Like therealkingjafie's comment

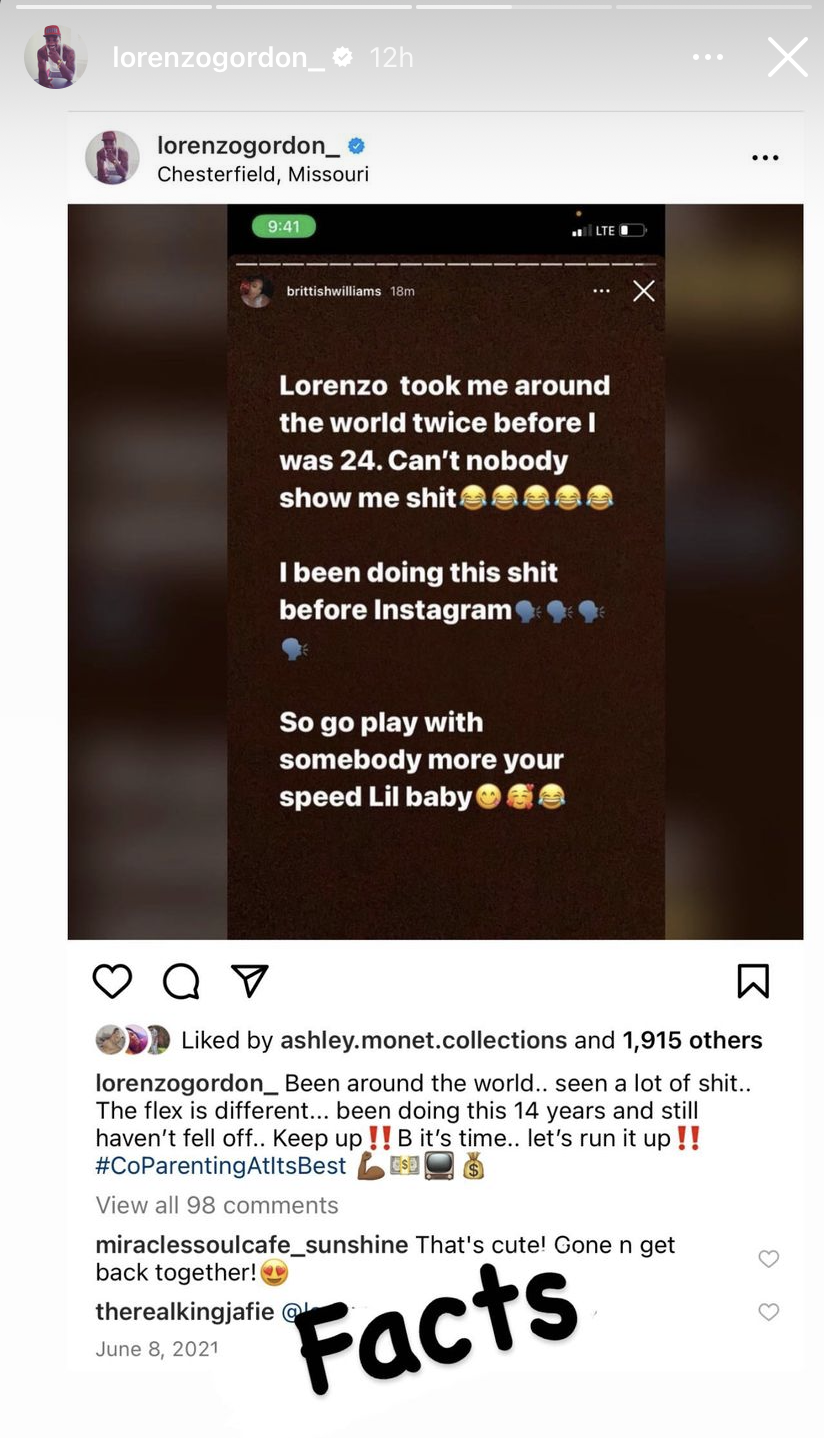pos(768,1311)
